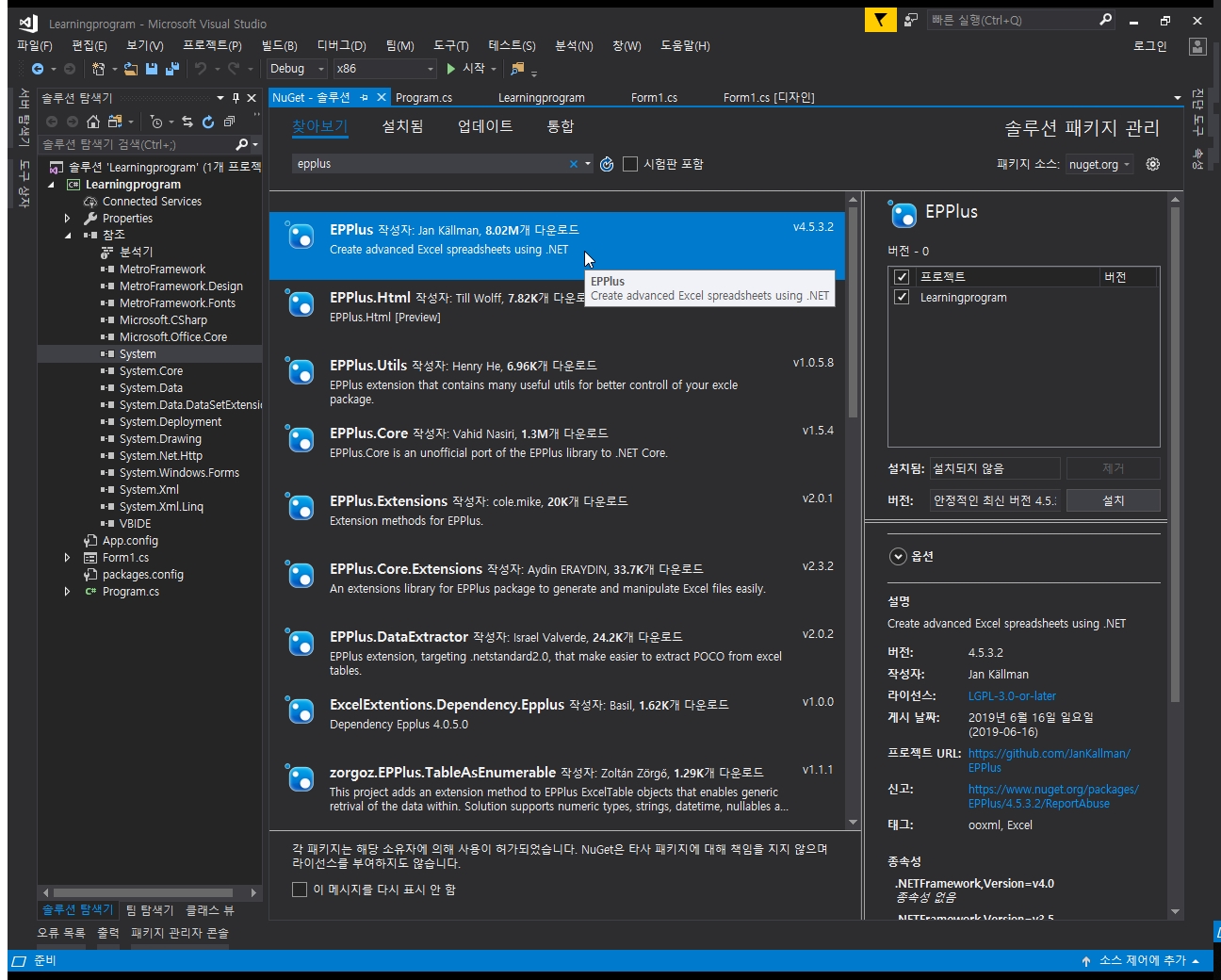Image resolution: width=1221 pixels, height=980 pixels.
Task: Click the Refresh icon in Solution Explorer toolbar
Action: [x=208, y=122]
